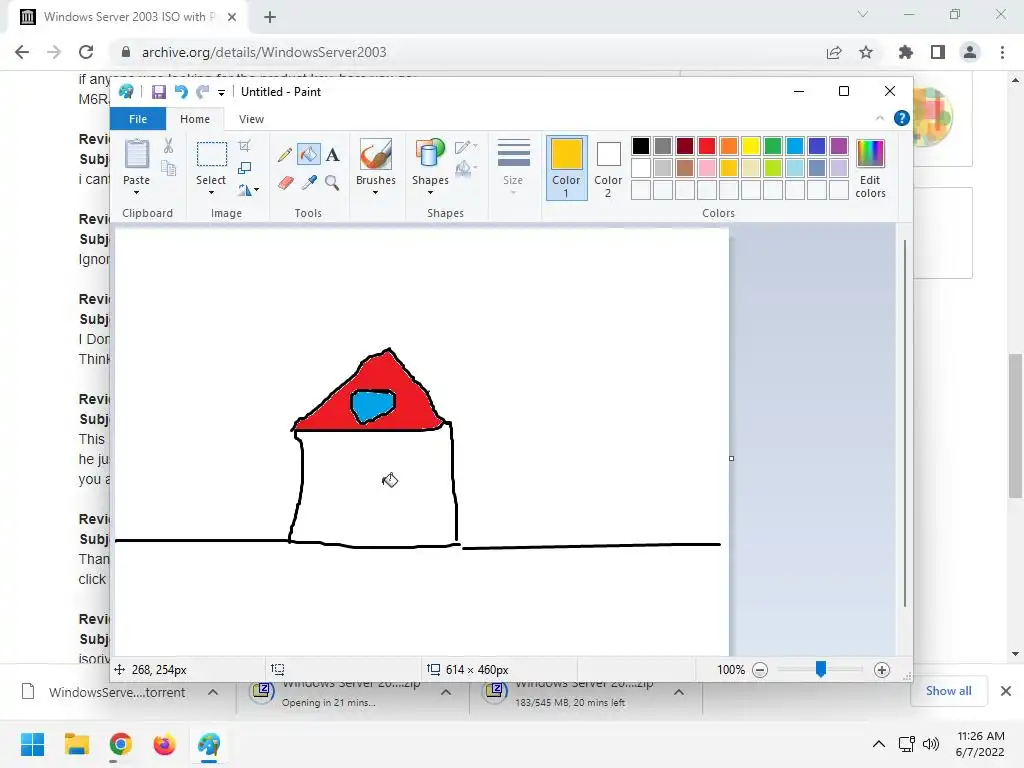
Task: Open options for WindowsServe...torrent download
Action: (213, 692)
